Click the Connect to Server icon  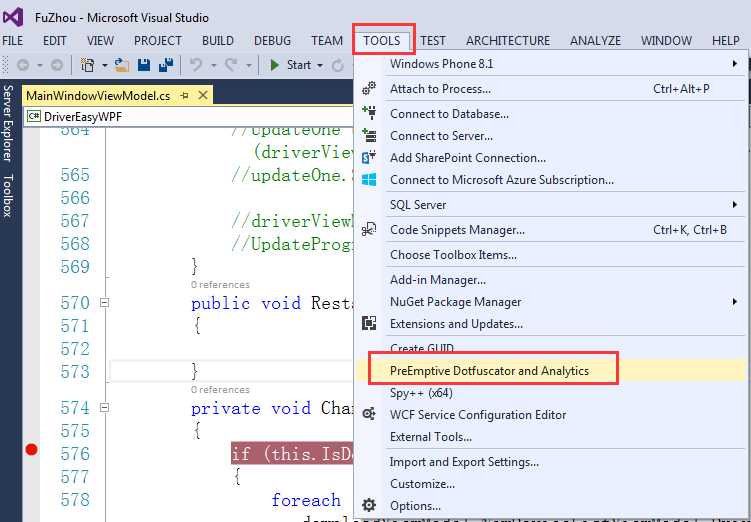point(369,135)
